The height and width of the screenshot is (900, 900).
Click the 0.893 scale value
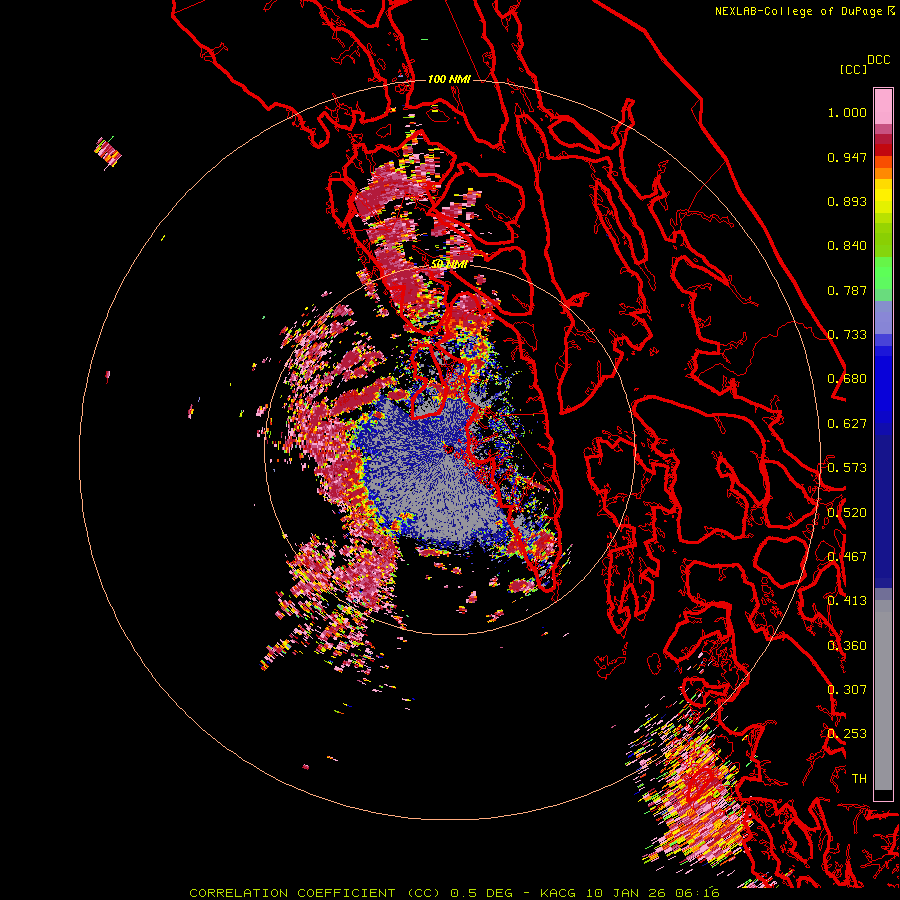click(x=847, y=201)
